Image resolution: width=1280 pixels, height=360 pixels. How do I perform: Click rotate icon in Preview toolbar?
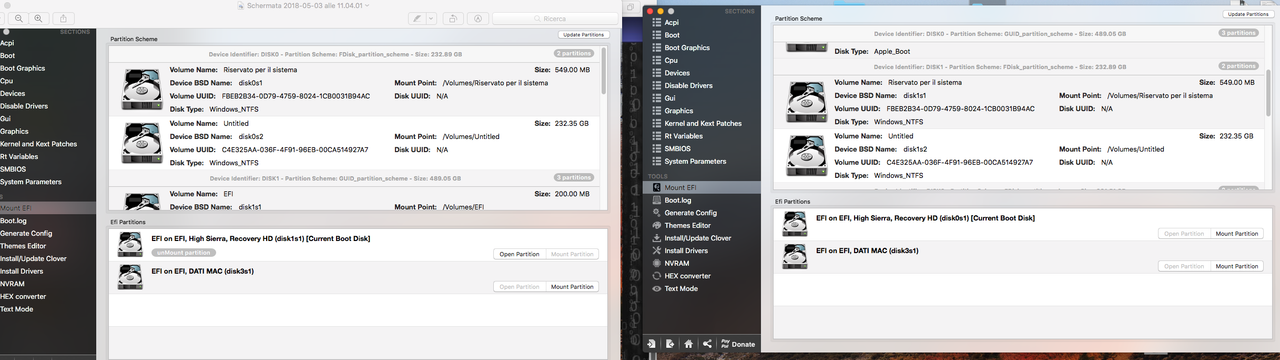(453, 18)
